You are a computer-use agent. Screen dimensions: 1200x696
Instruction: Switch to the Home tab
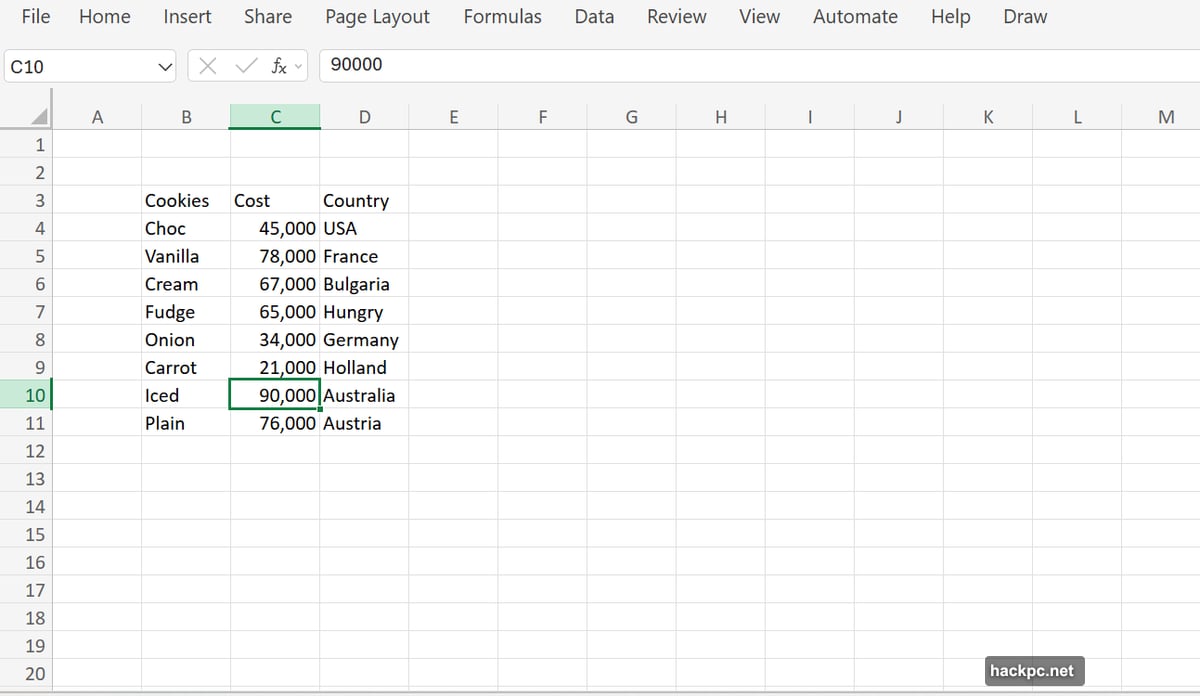(104, 16)
